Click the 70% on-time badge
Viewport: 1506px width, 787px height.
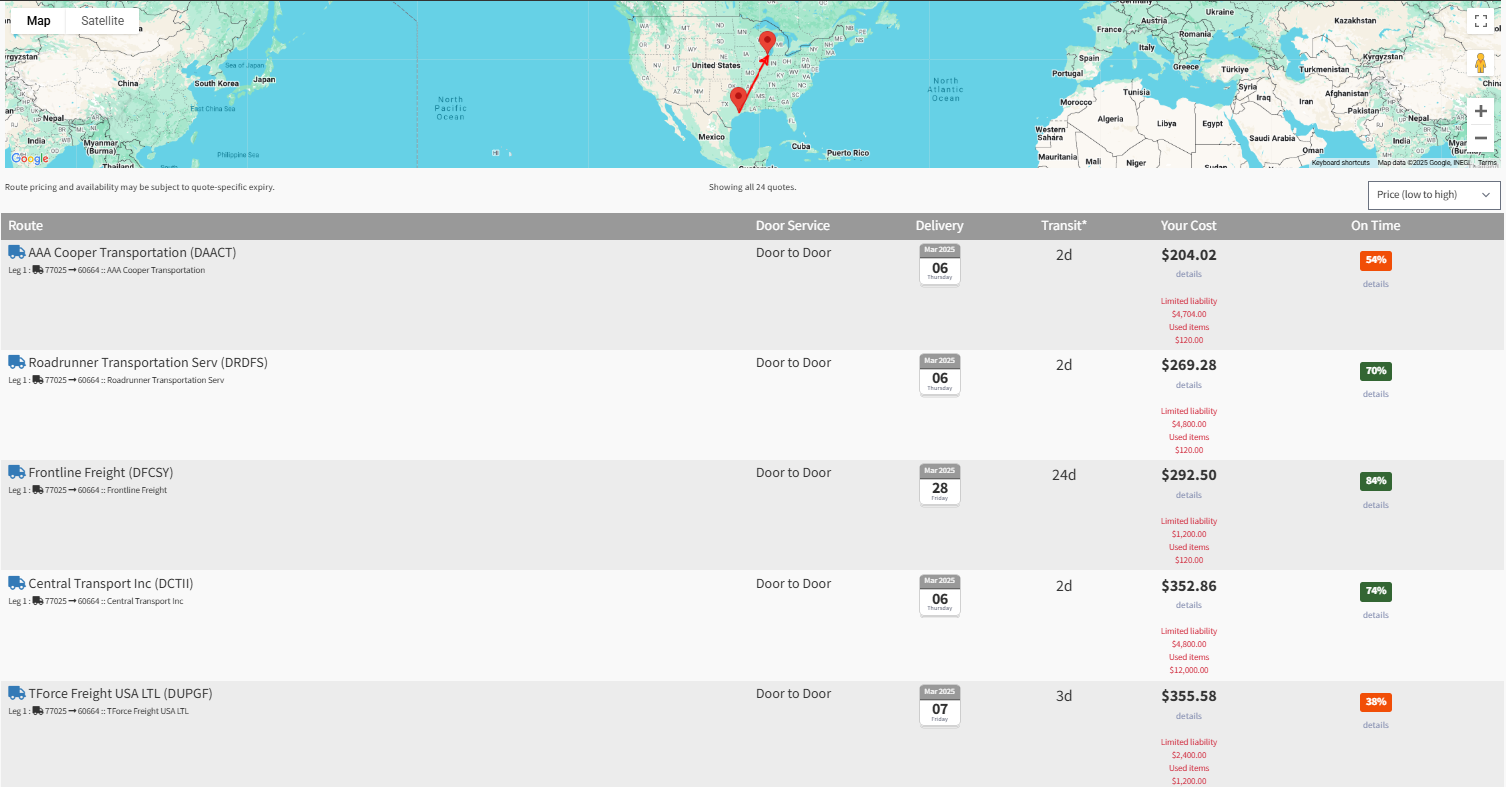click(1376, 371)
